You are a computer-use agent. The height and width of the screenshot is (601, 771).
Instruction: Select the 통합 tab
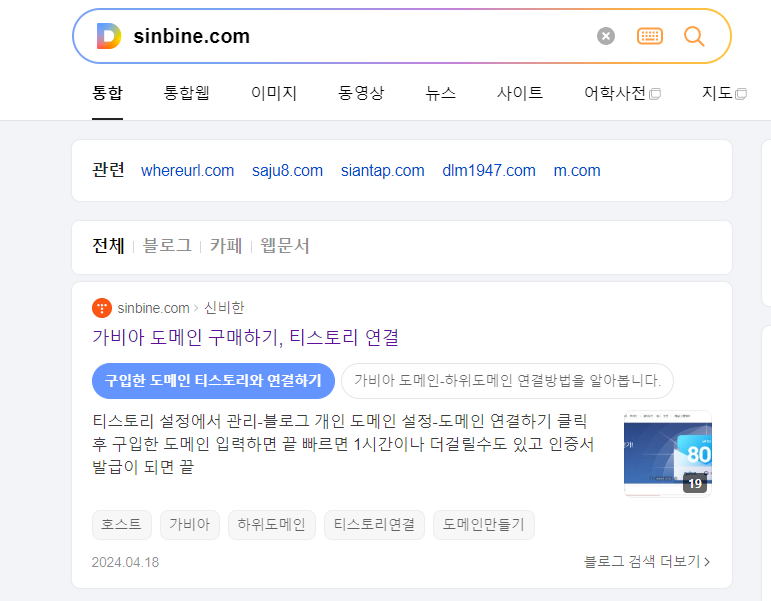[x=107, y=93]
